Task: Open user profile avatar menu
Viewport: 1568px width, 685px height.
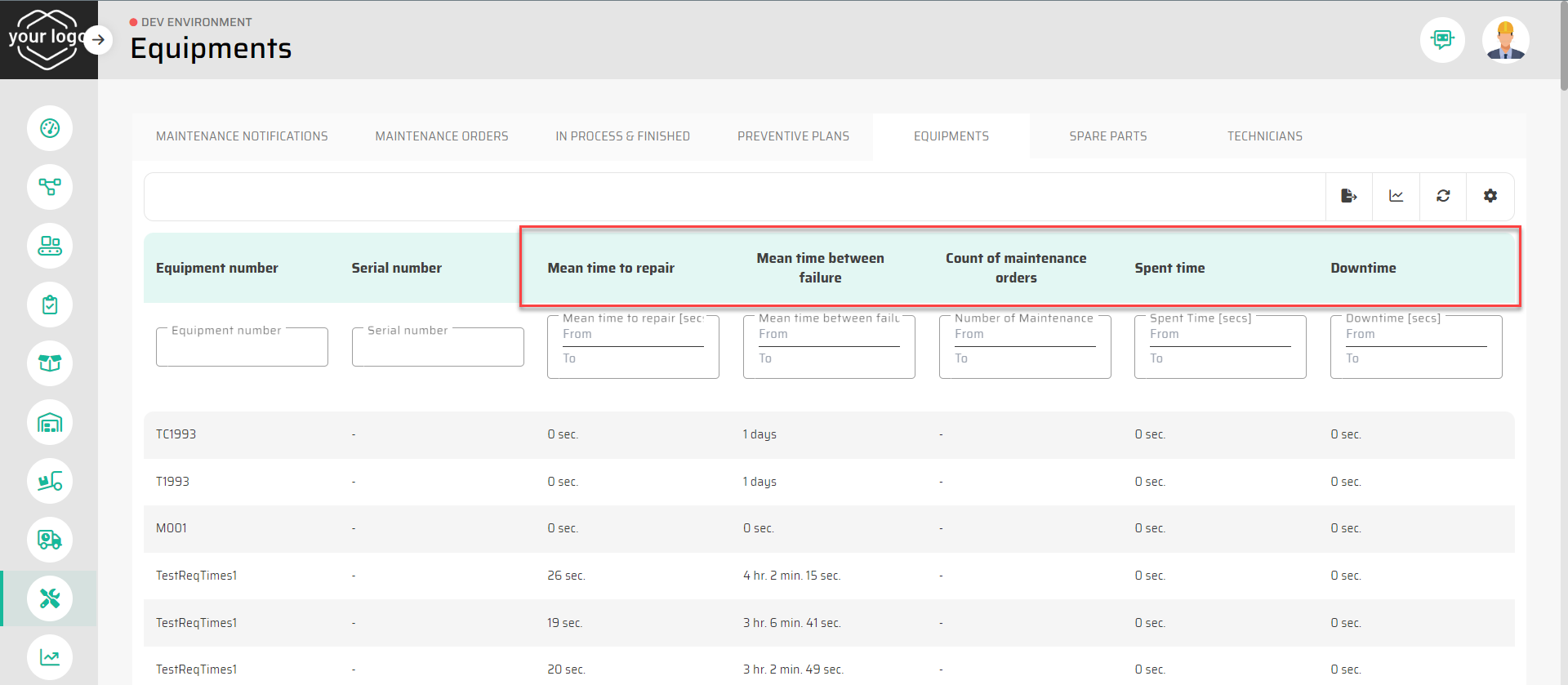Action: [x=1505, y=39]
